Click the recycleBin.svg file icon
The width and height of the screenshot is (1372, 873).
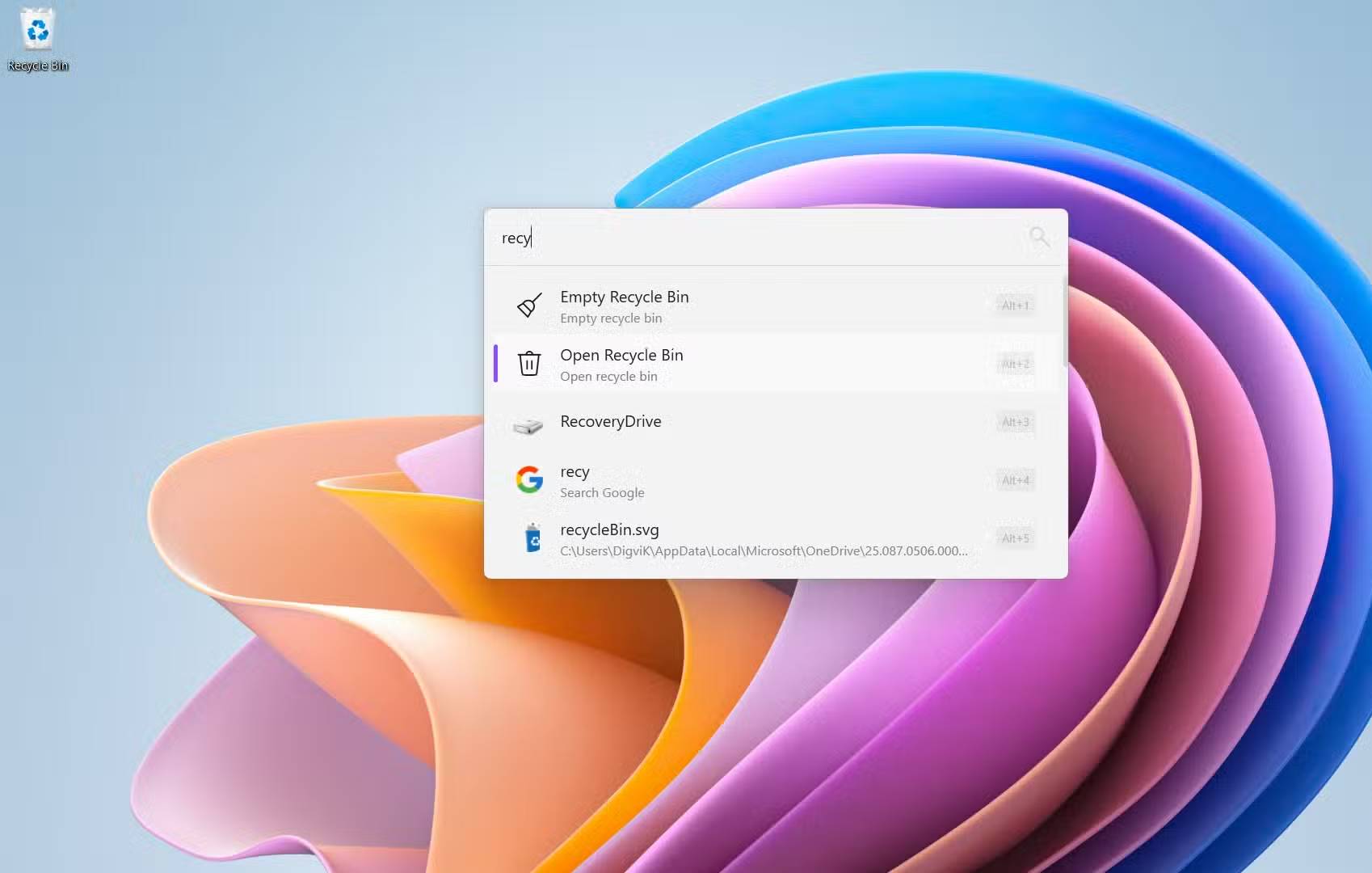(531, 538)
